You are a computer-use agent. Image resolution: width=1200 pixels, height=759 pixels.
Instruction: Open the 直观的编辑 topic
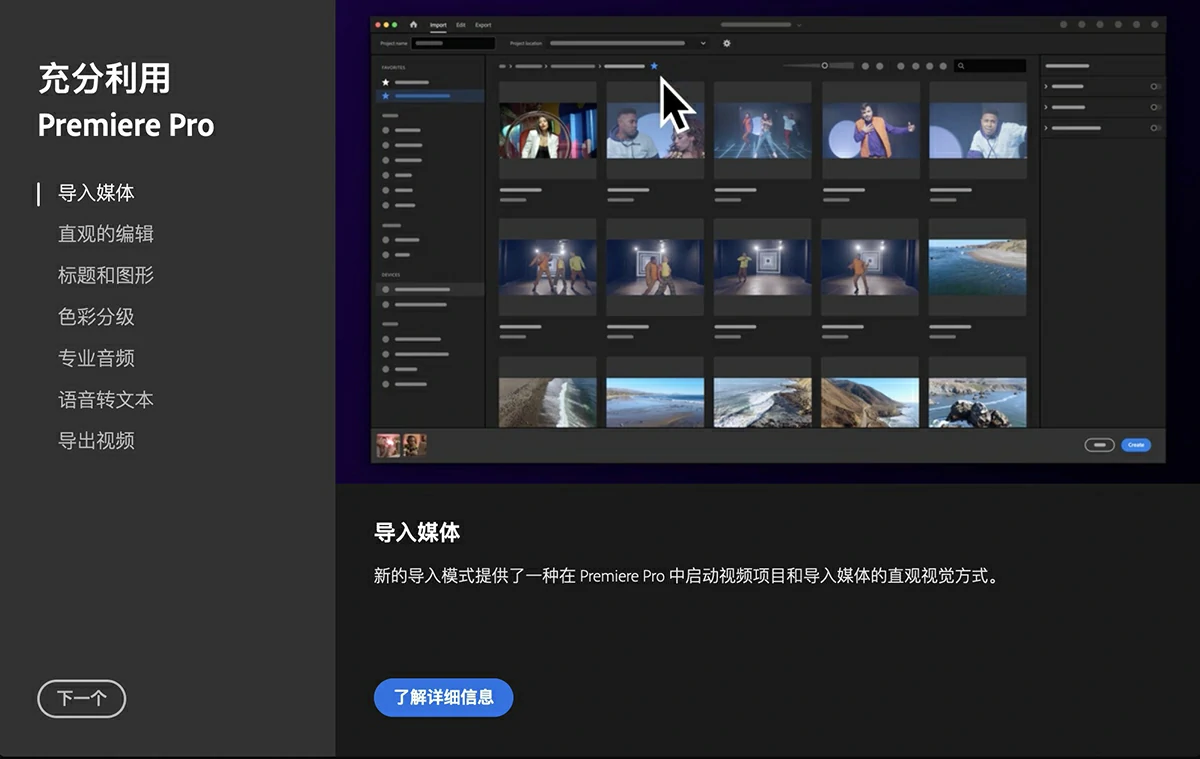pos(106,234)
